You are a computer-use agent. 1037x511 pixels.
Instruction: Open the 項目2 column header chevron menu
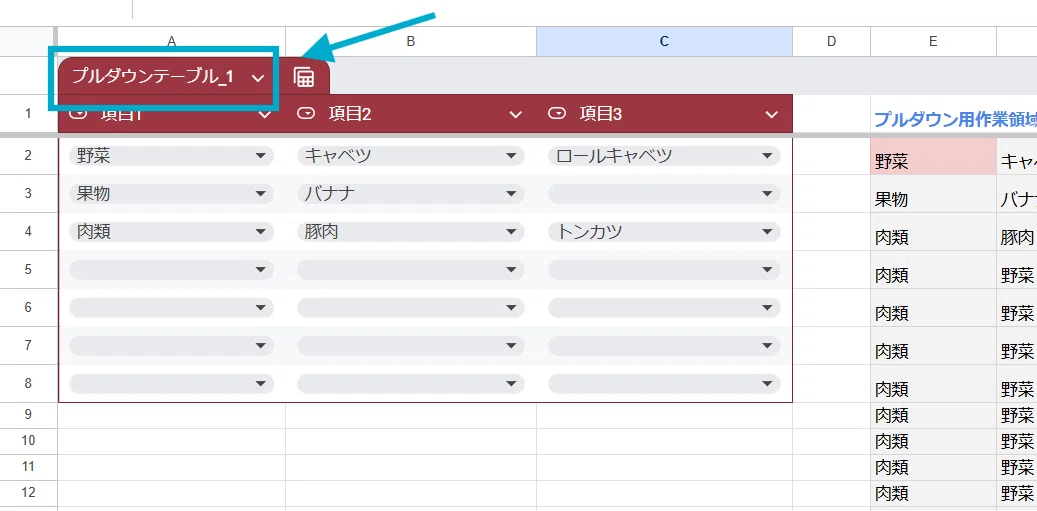[515, 115]
